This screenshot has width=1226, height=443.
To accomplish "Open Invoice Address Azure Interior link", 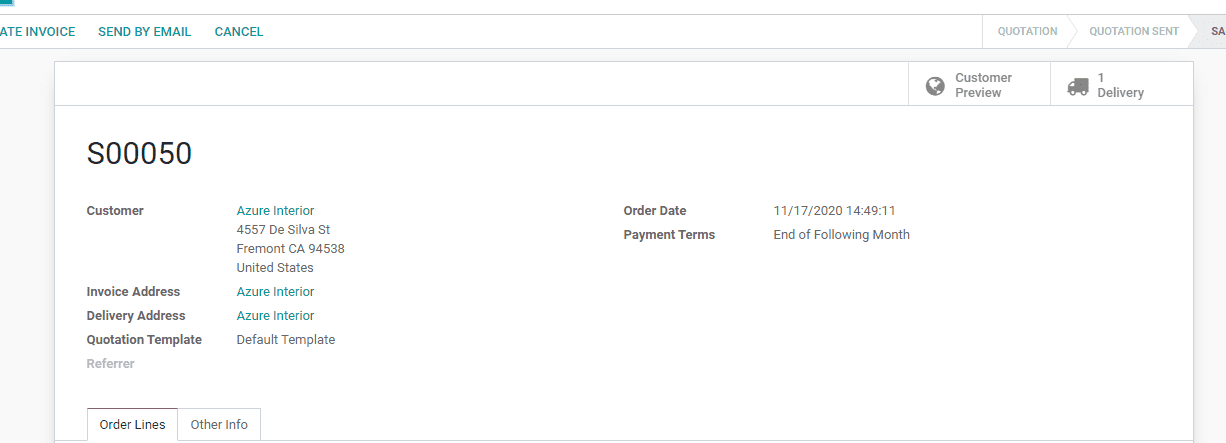I will tap(275, 292).
